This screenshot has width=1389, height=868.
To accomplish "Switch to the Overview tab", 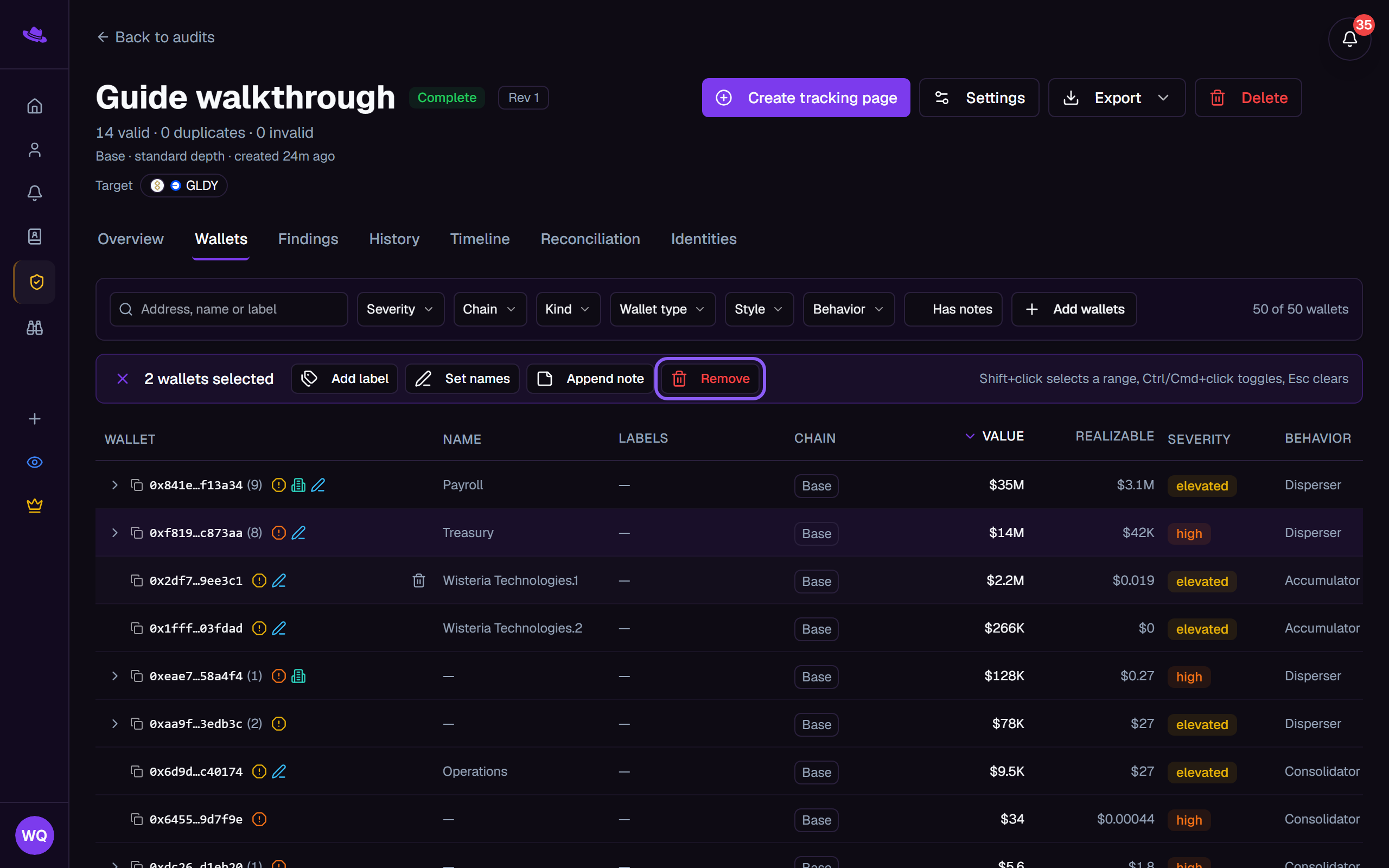I will click(x=130, y=239).
